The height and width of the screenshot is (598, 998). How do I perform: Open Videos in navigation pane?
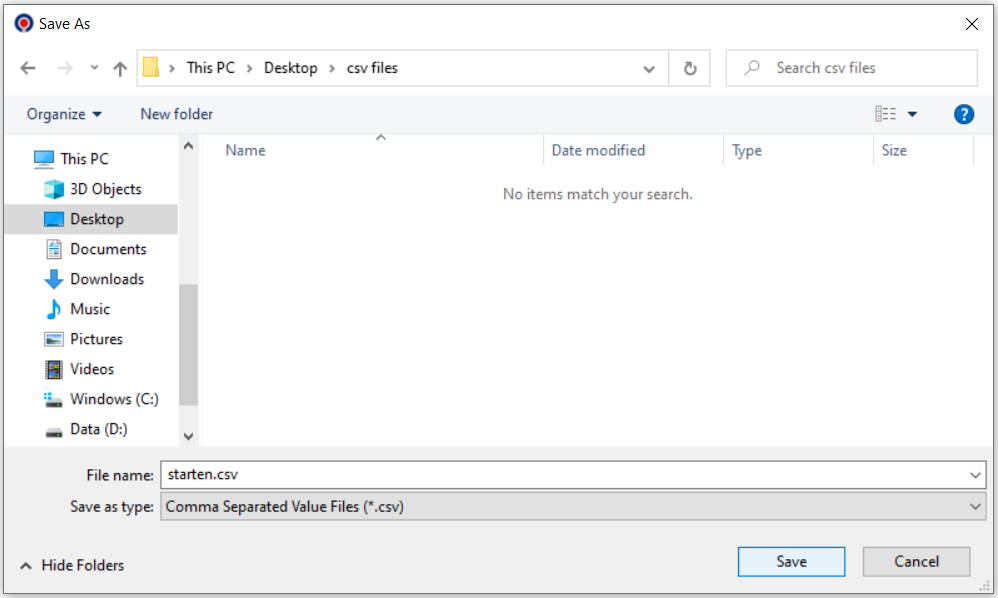click(92, 369)
